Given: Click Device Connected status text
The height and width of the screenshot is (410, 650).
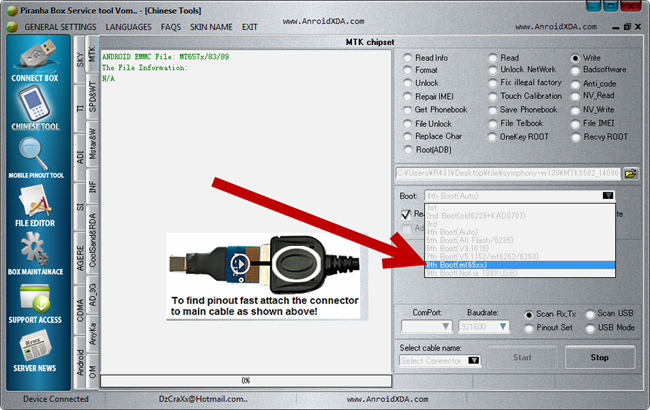Looking at the screenshot, I should pos(56,399).
